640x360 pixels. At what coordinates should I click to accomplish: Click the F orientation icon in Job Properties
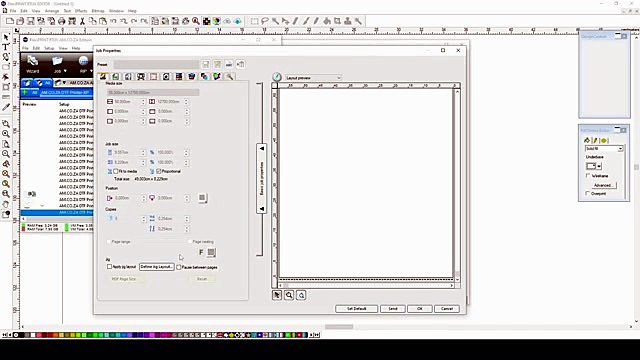(201, 253)
